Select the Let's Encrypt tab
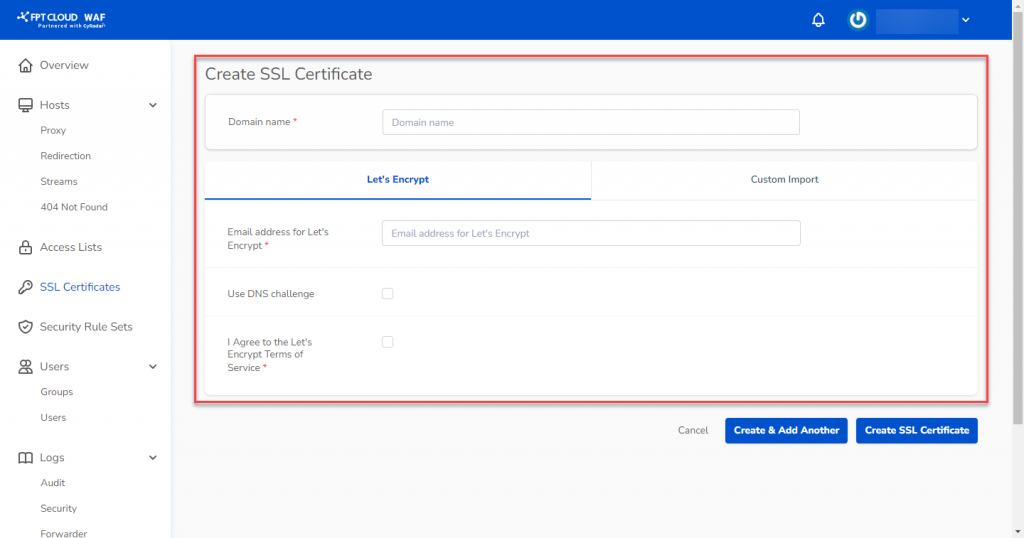Screen dimensions: 1024x538 398,180
